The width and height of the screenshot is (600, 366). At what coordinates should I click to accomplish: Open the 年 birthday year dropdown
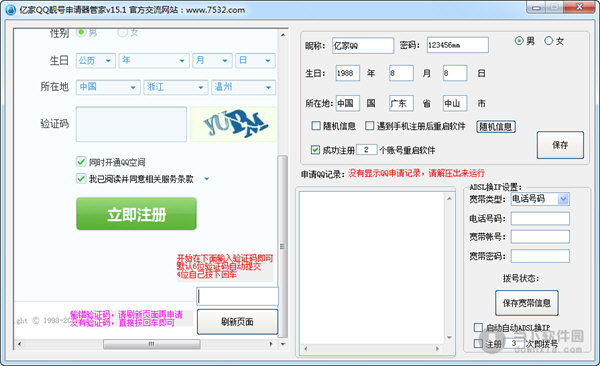154,60
